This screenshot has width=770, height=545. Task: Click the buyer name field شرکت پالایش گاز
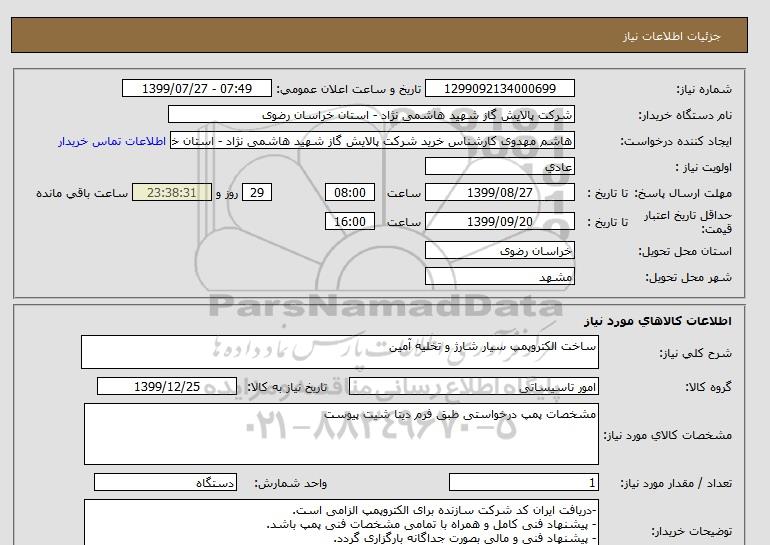(x=371, y=114)
